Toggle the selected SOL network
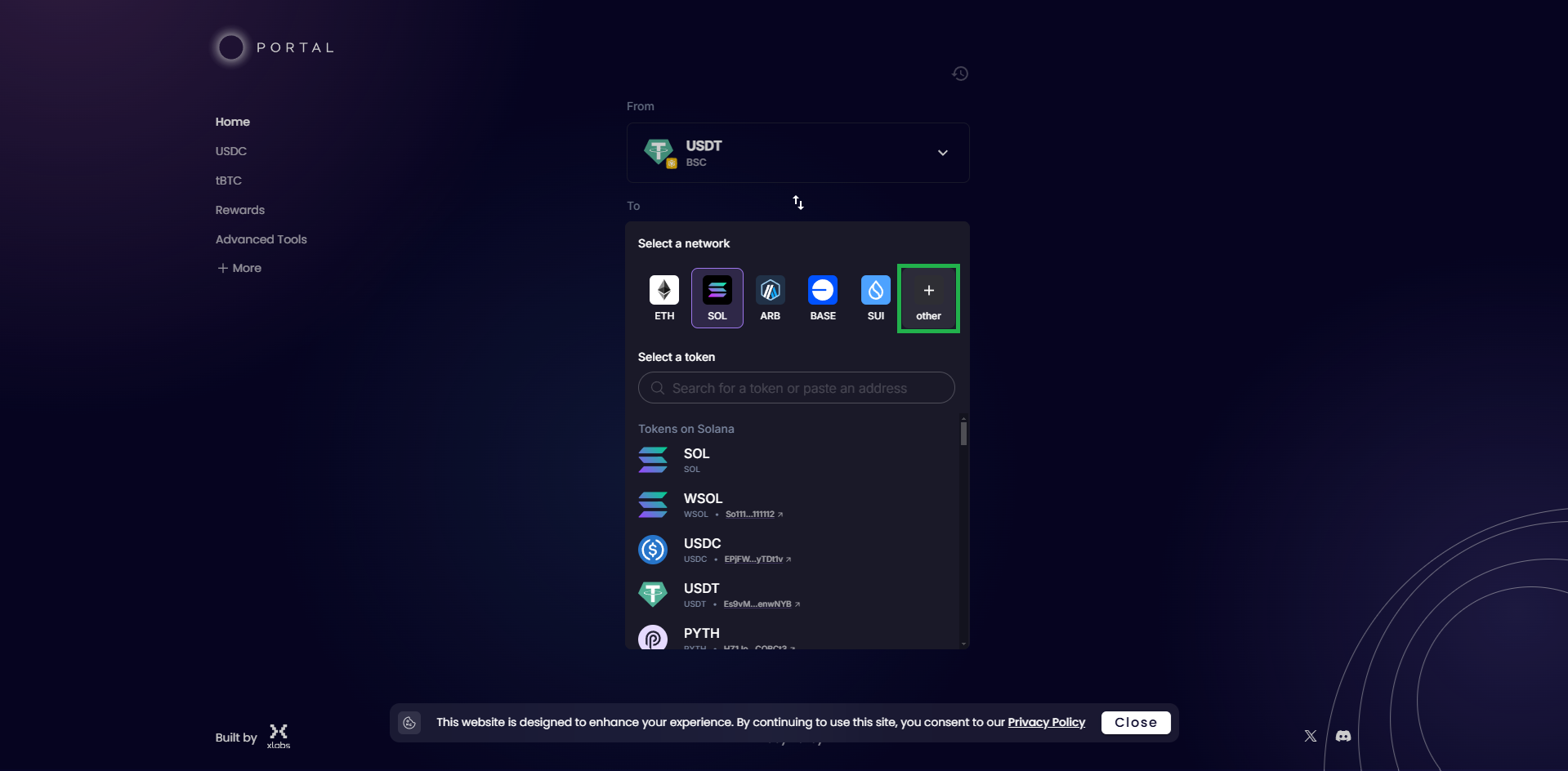The image size is (1568, 771). coord(717,298)
